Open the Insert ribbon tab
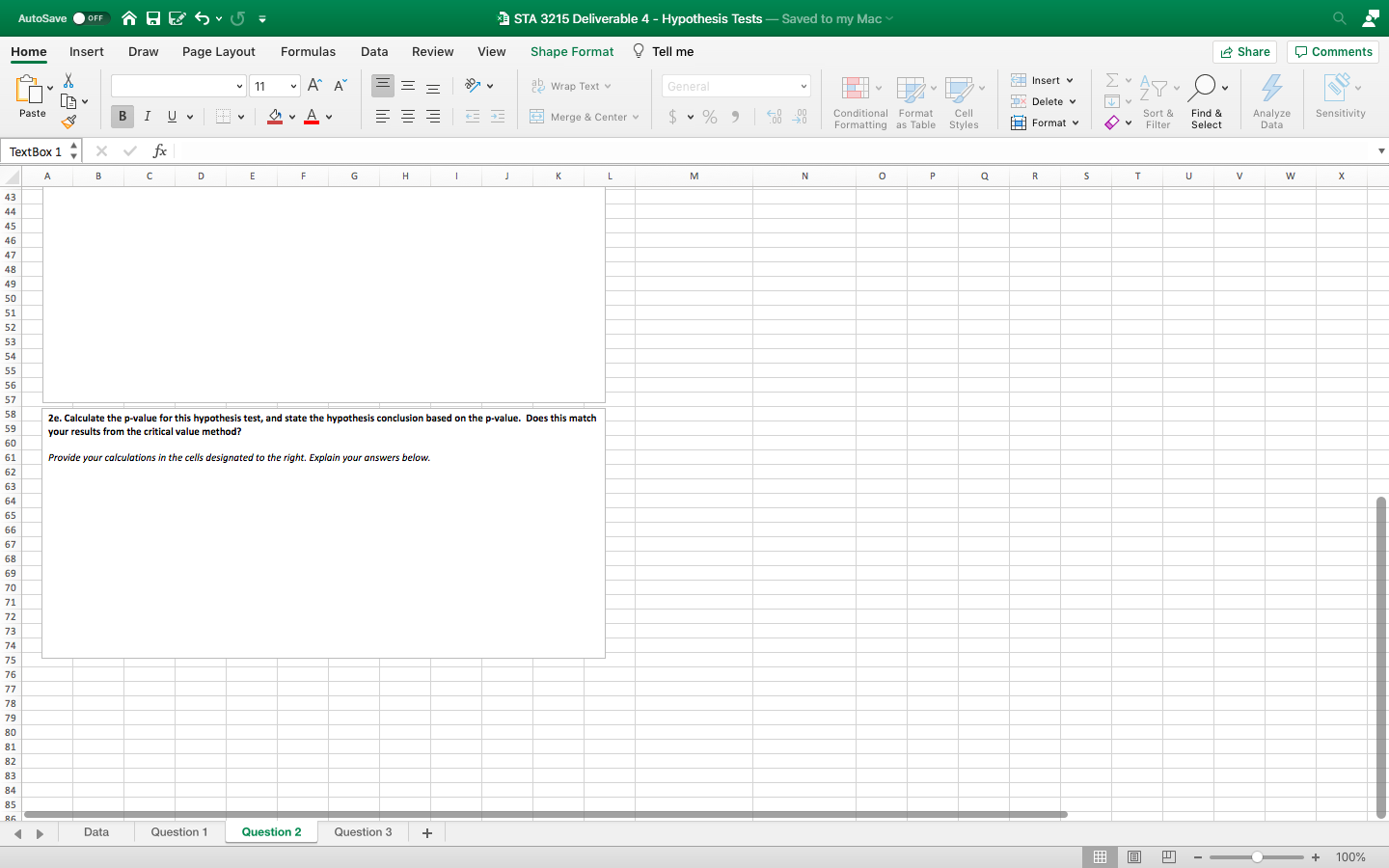Image resolution: width=1389 pixels, height=868 pixels. coord(87,51)
